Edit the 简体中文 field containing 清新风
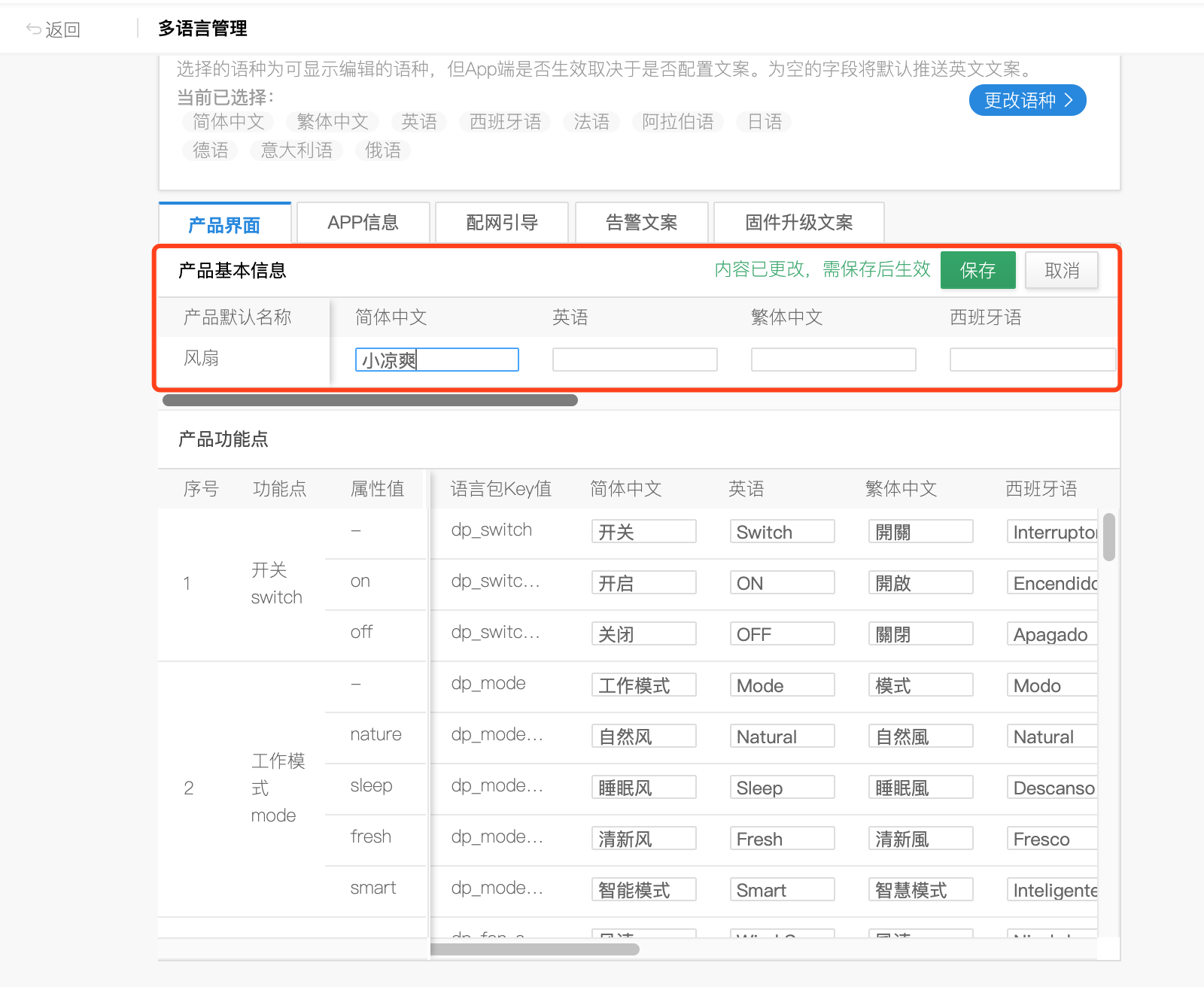Image resolution: width=1204 pixels, height=987 pixels. (644, 838)
